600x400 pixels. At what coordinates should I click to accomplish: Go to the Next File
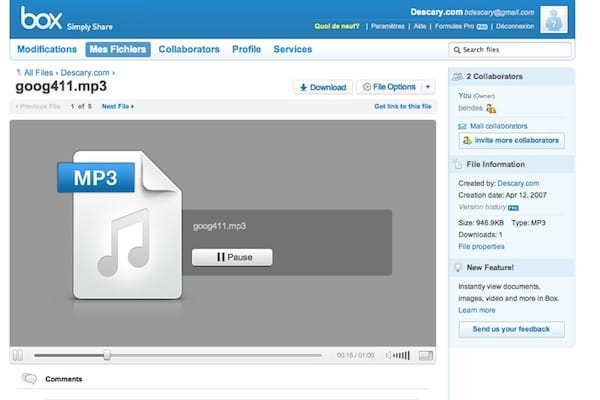point(117,106)
